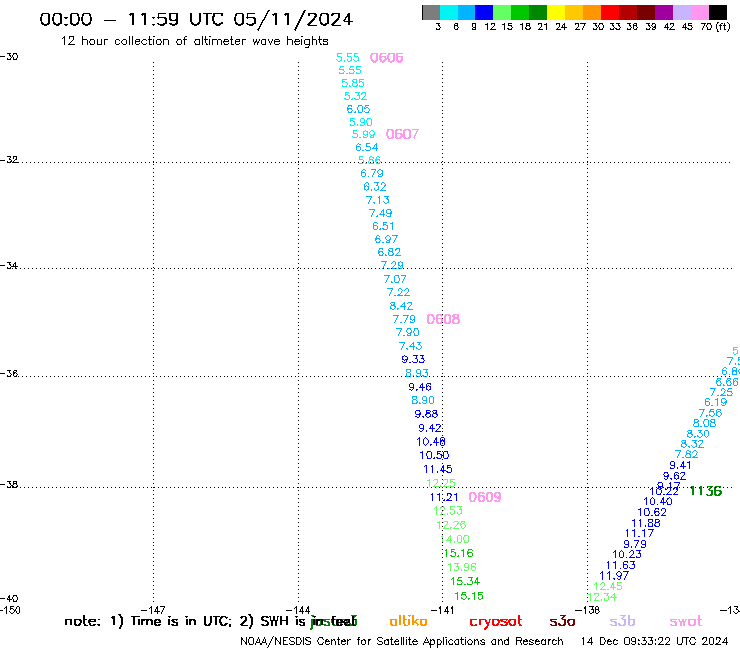Click the wave height value "6.54"
The height and width of the screenshot is (650, 740).
367,147
